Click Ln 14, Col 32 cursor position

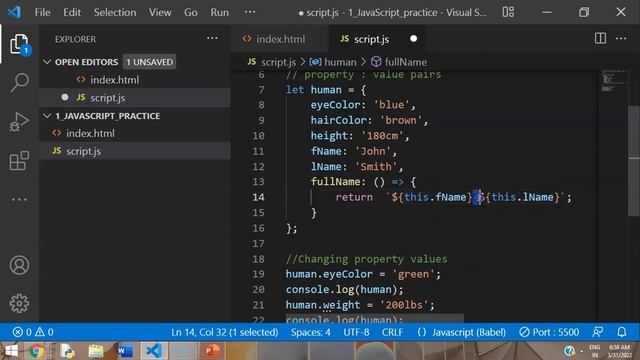pos(224,332)
